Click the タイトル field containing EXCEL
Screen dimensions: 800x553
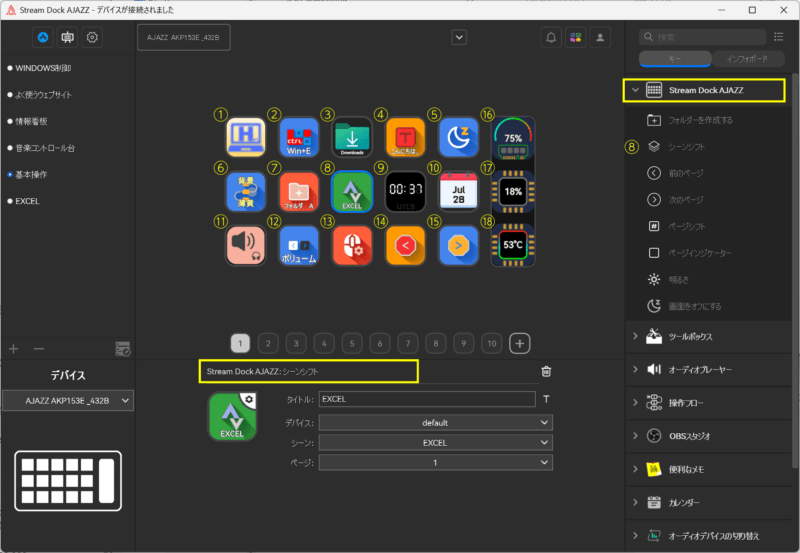(x=427, y=399)
